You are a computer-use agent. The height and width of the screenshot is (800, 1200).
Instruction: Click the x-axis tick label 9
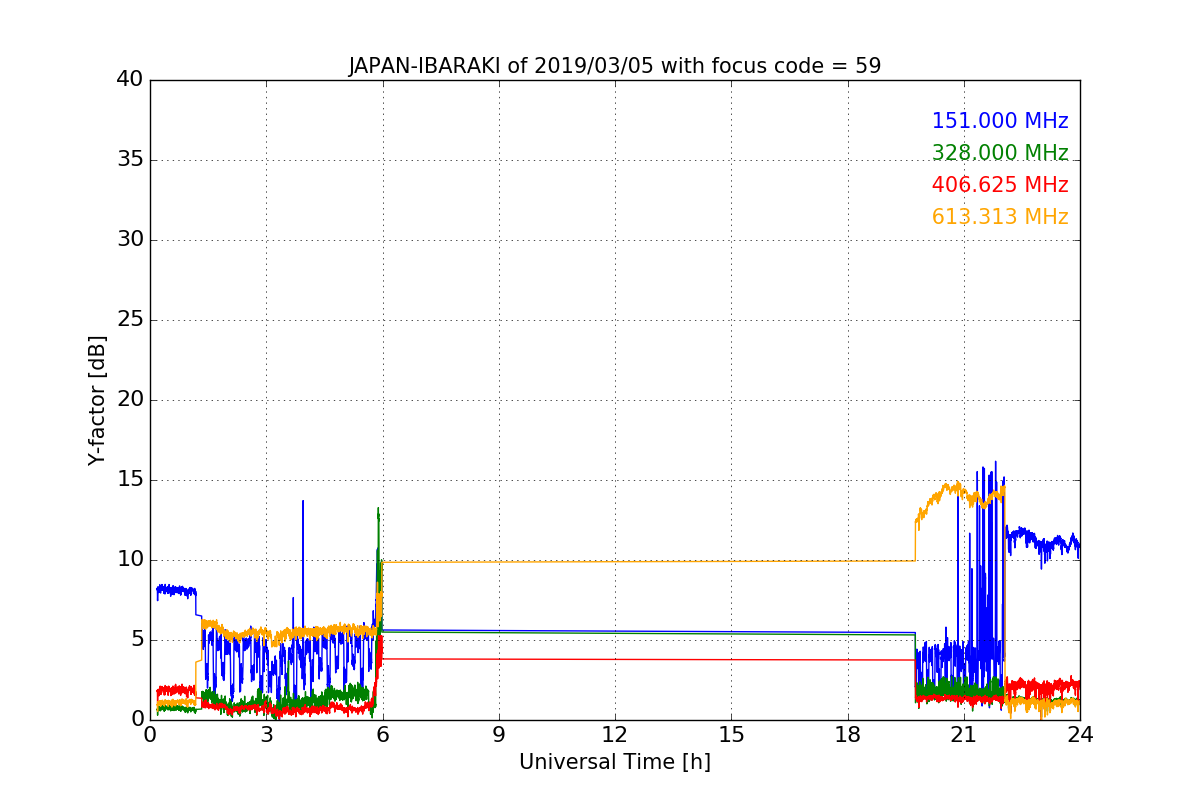pos(499,735)
